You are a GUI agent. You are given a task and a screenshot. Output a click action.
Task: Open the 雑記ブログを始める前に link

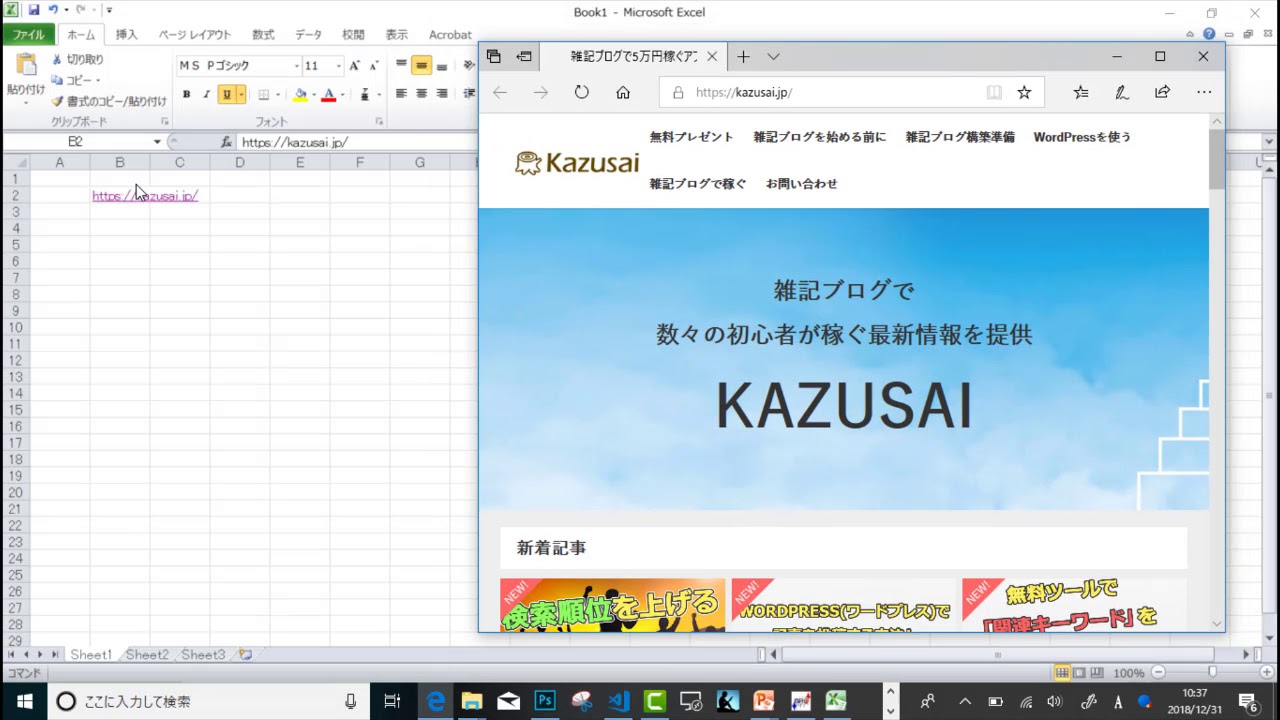[819, 137]
